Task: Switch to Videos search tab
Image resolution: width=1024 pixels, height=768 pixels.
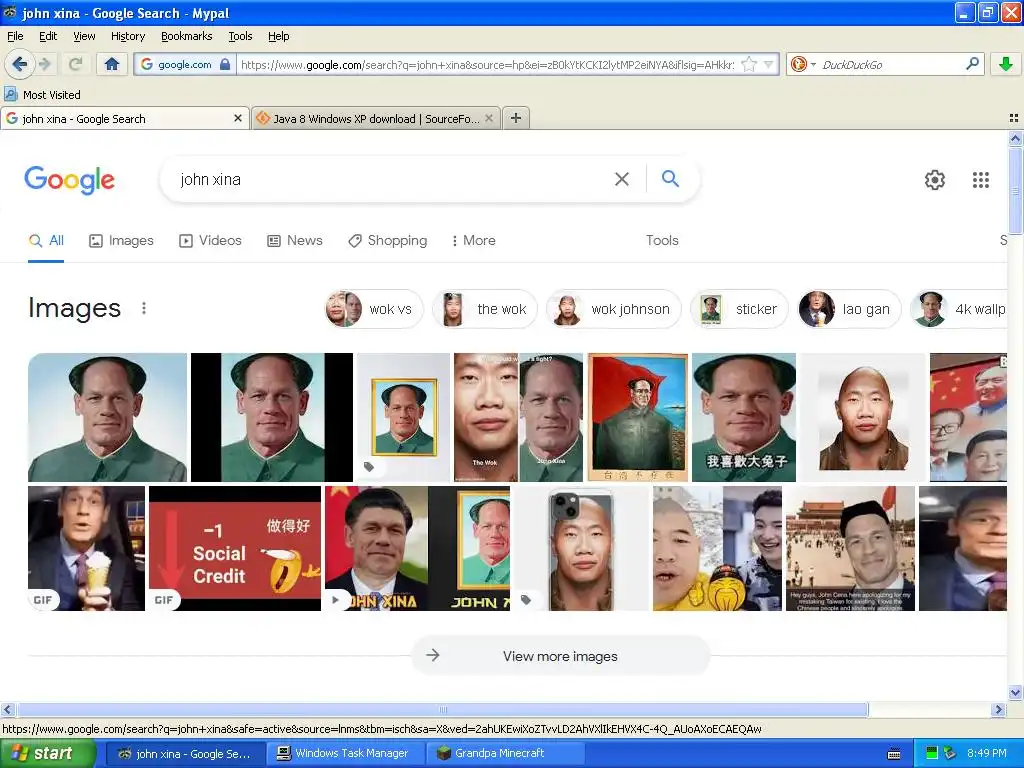Action: tap(210, 240)
